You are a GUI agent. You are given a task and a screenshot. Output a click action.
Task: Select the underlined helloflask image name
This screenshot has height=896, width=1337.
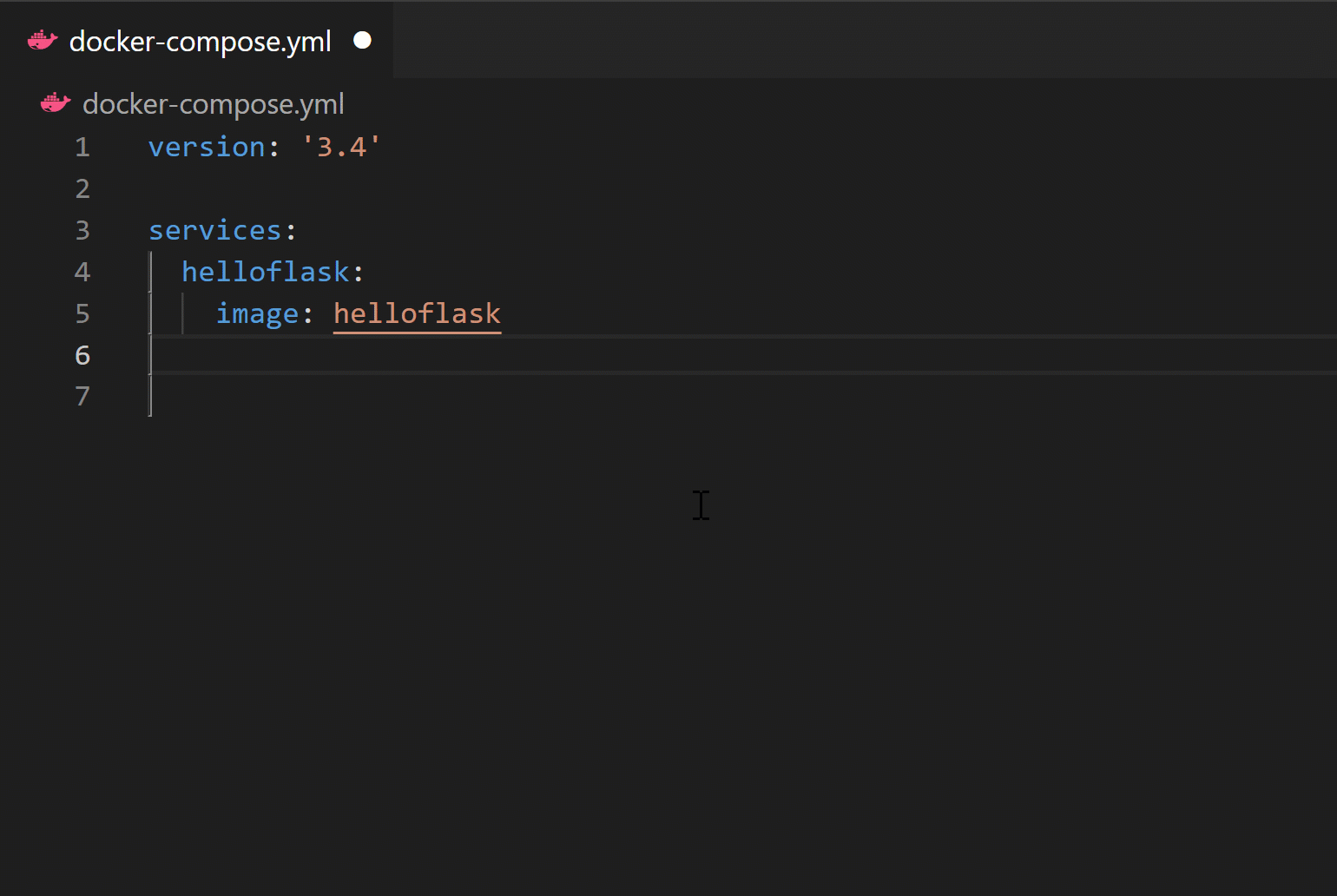point(416,313)
